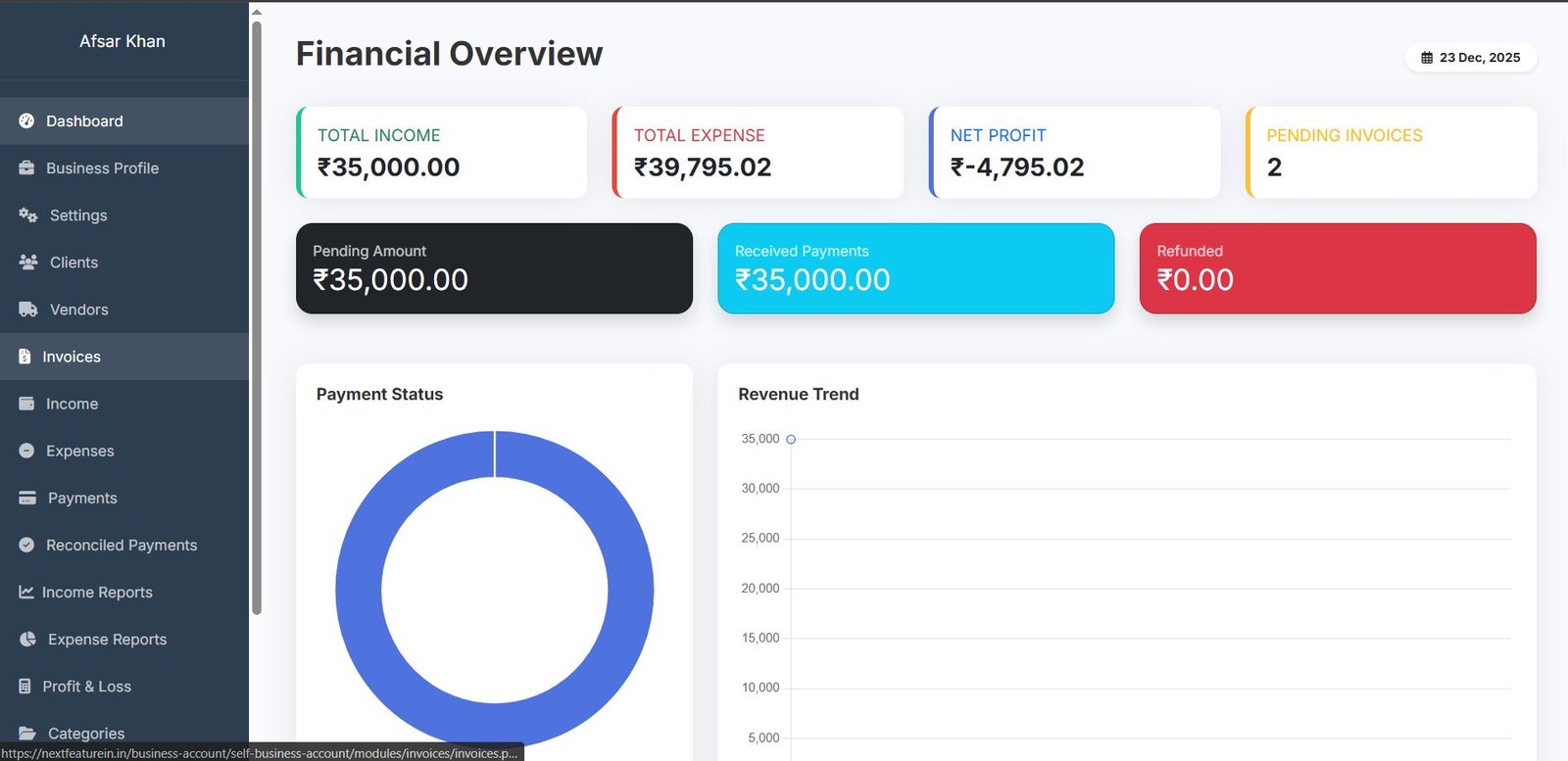
Task: Click the ₹39,795.02 expense value
Action: 703,167
